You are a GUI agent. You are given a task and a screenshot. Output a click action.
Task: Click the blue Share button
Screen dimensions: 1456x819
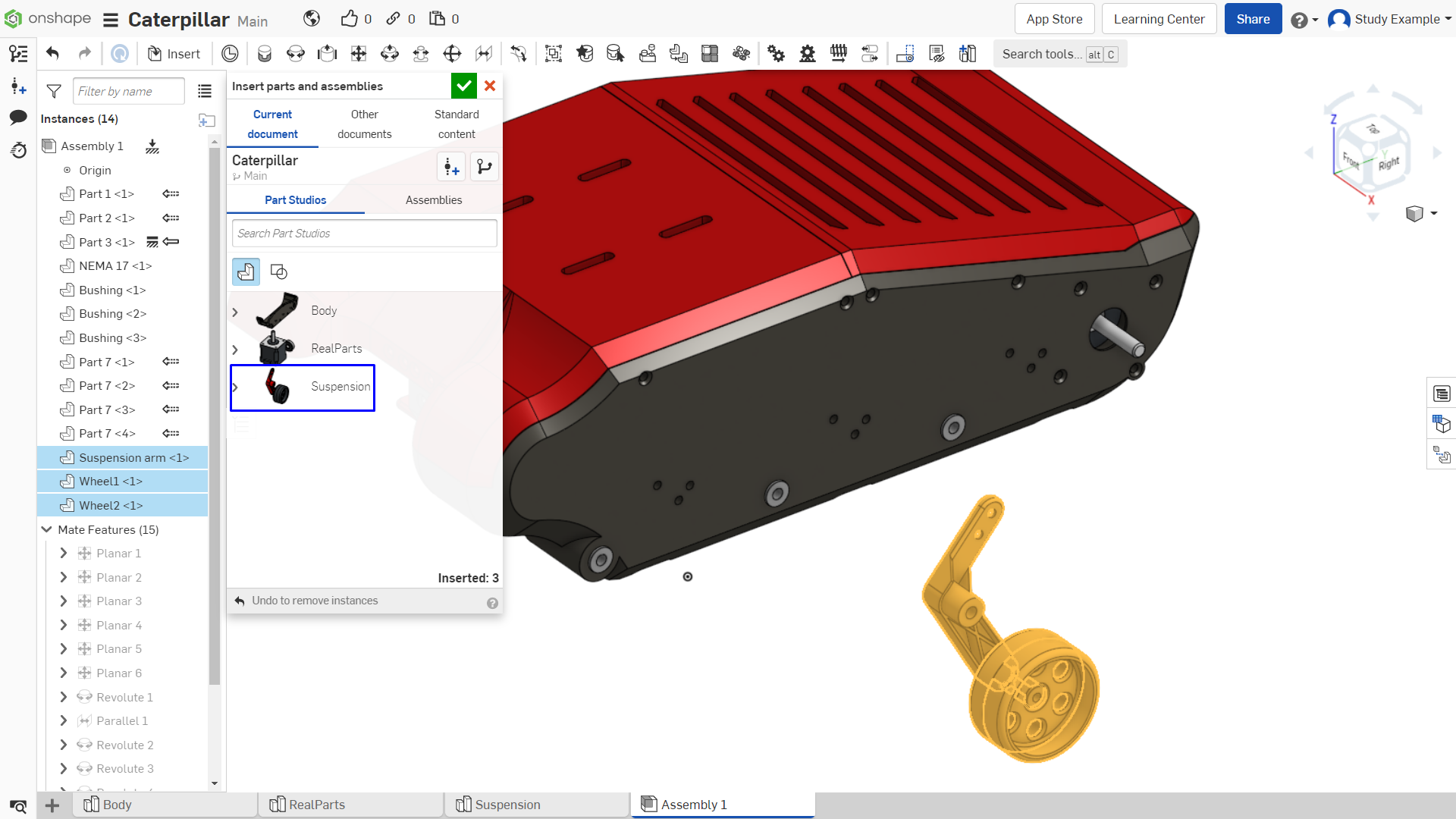pyautogui.click(x=1253, y=19)
